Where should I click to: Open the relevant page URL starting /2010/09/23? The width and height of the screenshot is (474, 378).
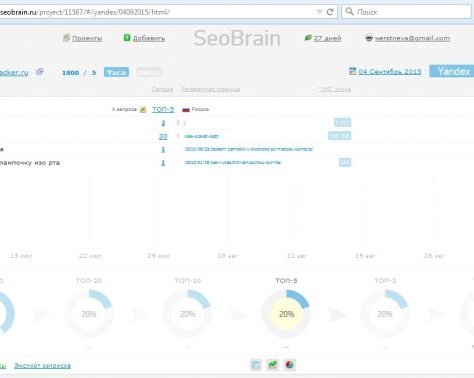[x=248, y=149]
